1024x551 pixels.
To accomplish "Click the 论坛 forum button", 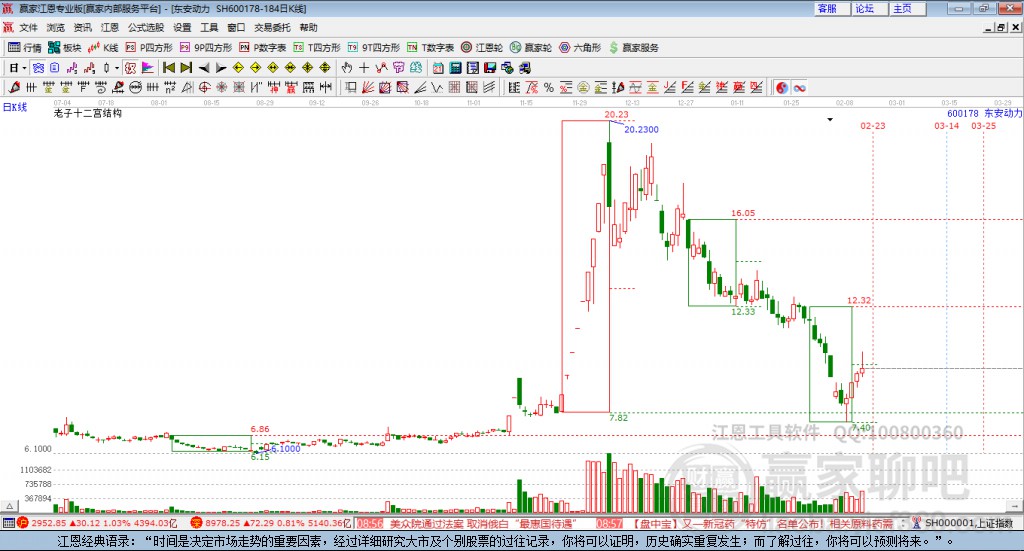I will click(x=870, y=8).
